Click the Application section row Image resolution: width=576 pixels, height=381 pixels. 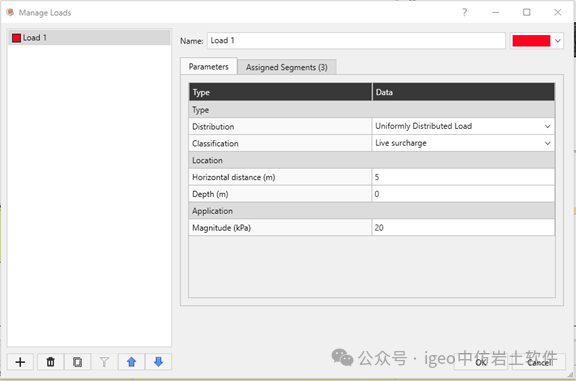(372, 211)
